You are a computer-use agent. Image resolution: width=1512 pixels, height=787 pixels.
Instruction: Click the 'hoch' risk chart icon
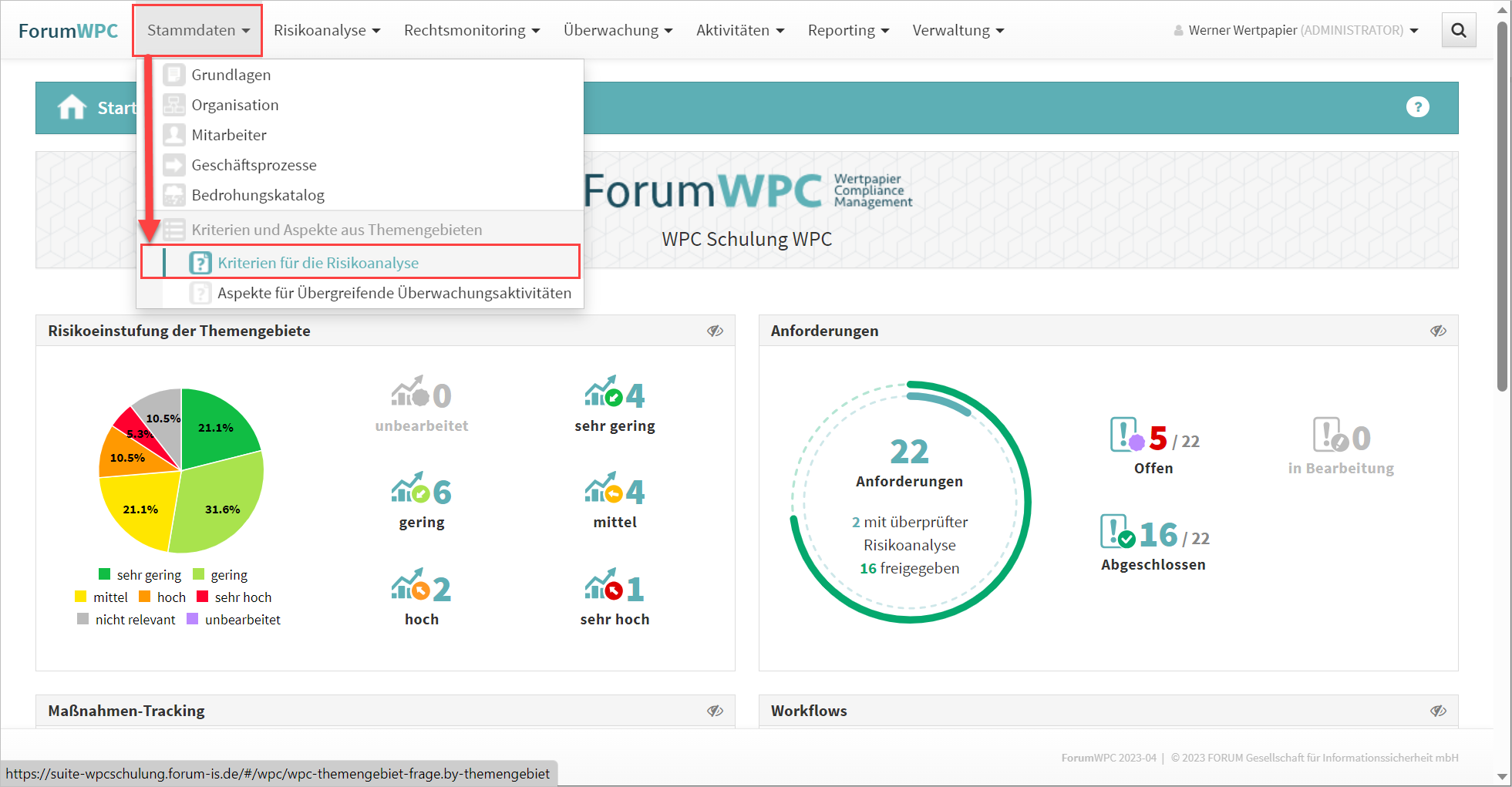pyautogui.click(x=409, y=588)
